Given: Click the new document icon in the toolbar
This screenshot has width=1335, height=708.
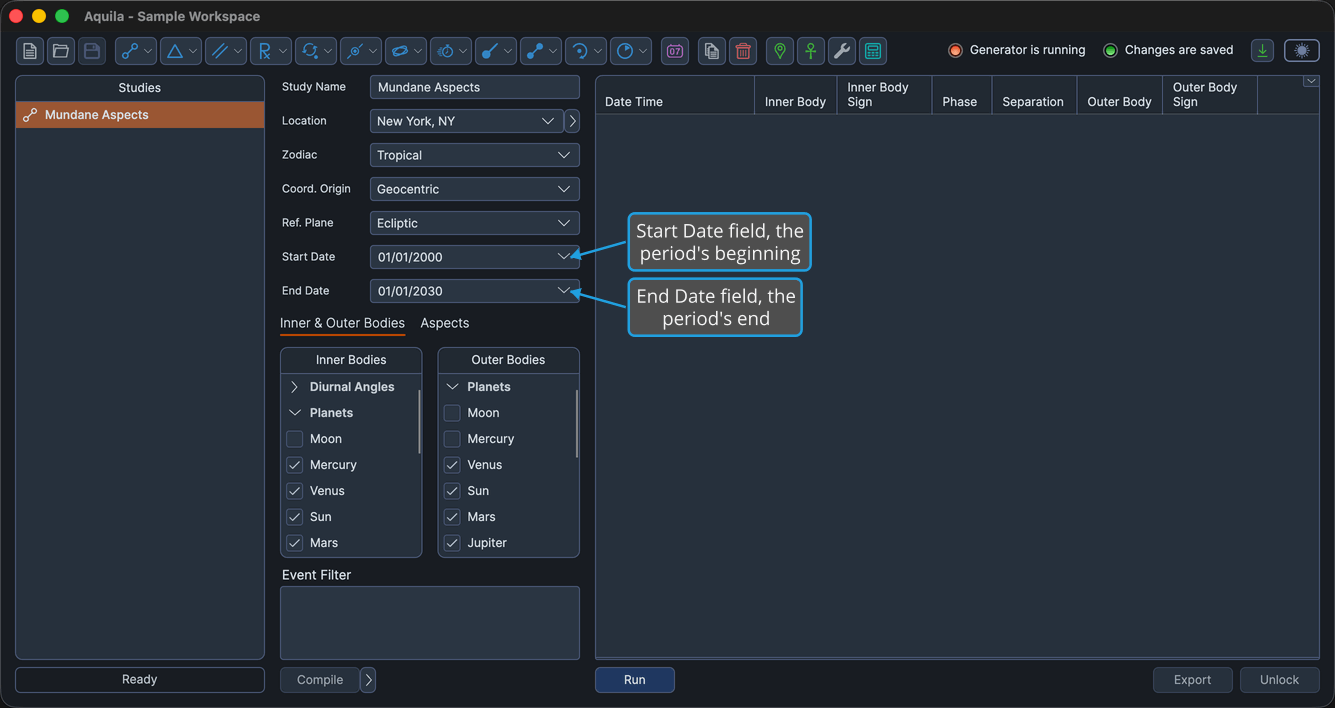Looking at the screenshot, I should [30, 51].
